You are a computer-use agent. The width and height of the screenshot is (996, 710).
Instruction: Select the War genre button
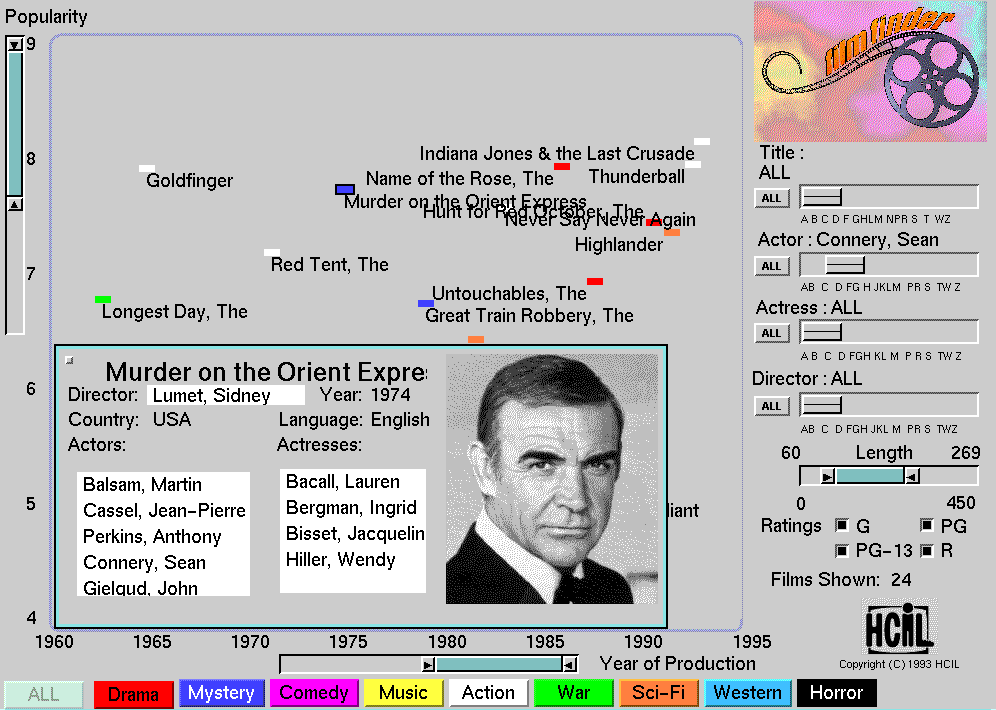click(x=574, y=693)
